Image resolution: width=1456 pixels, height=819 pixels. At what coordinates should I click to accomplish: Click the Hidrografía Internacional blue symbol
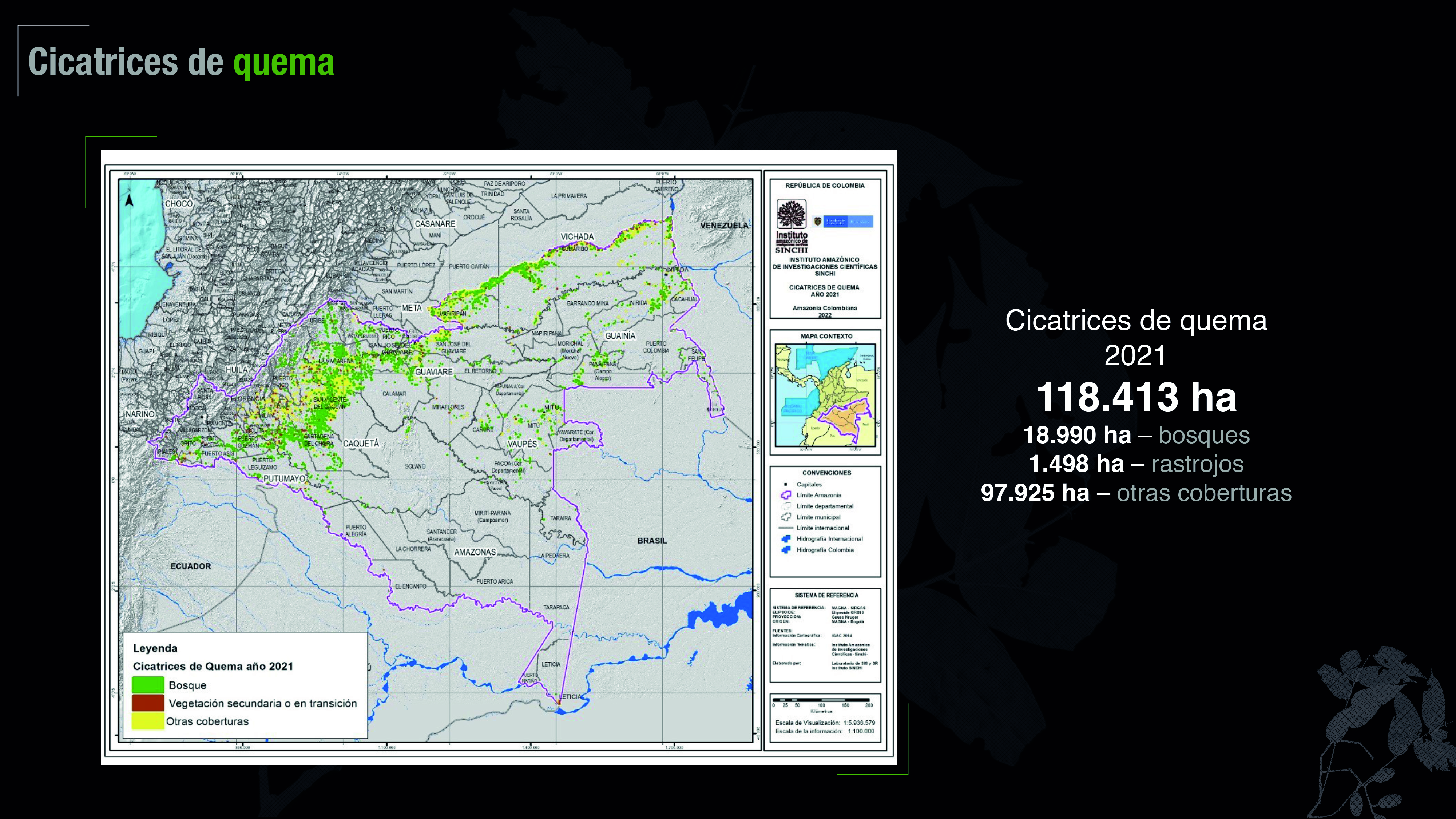786,538
